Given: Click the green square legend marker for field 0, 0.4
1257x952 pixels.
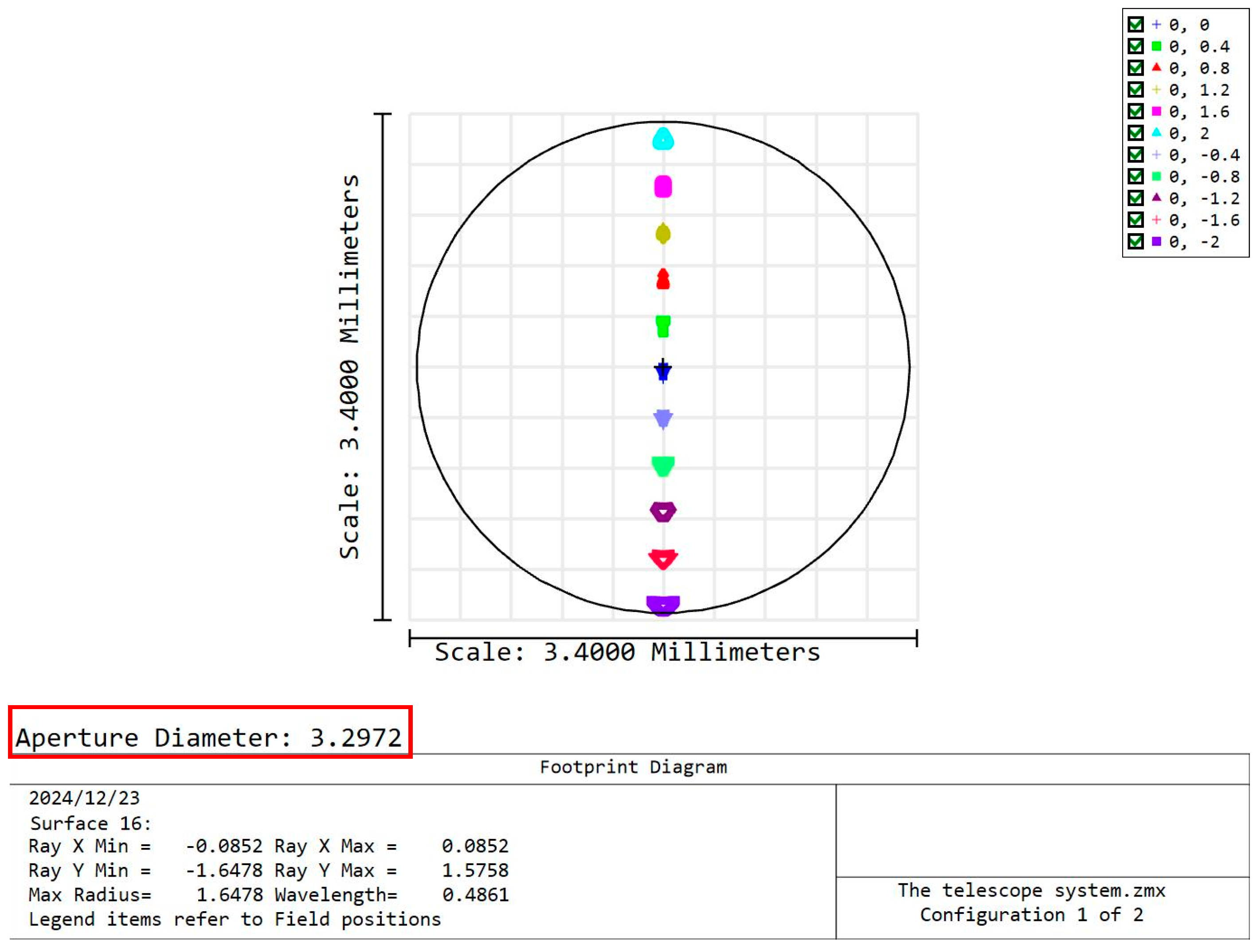Looking at the screenshot, I should point(1156,46).
